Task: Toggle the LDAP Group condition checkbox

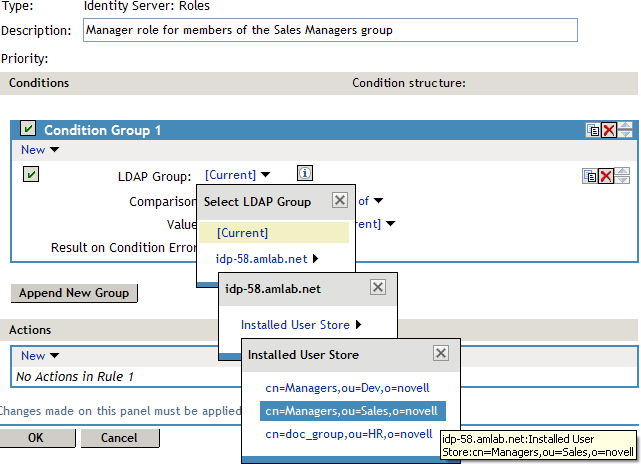Action: coord(32,174)
